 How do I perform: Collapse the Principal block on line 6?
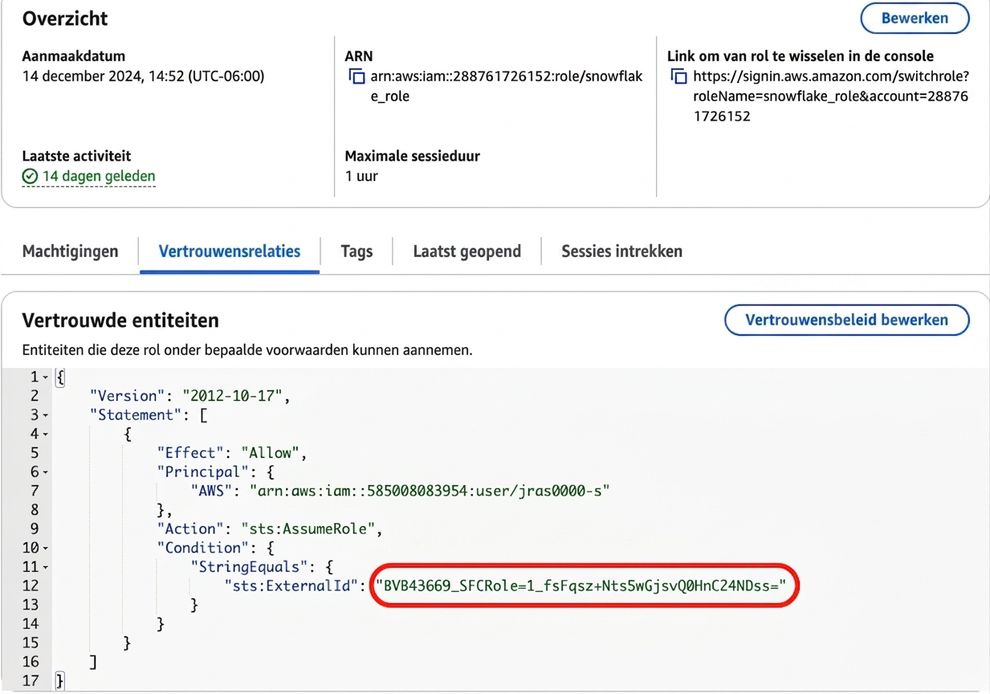tap(45, 472)
